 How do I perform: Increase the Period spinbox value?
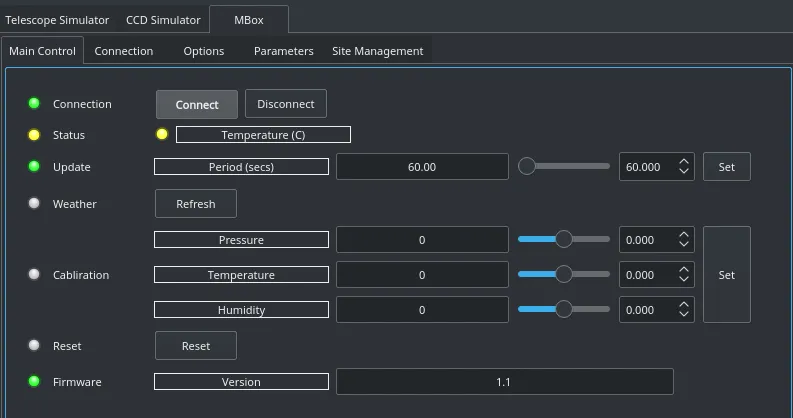point(684,162)
